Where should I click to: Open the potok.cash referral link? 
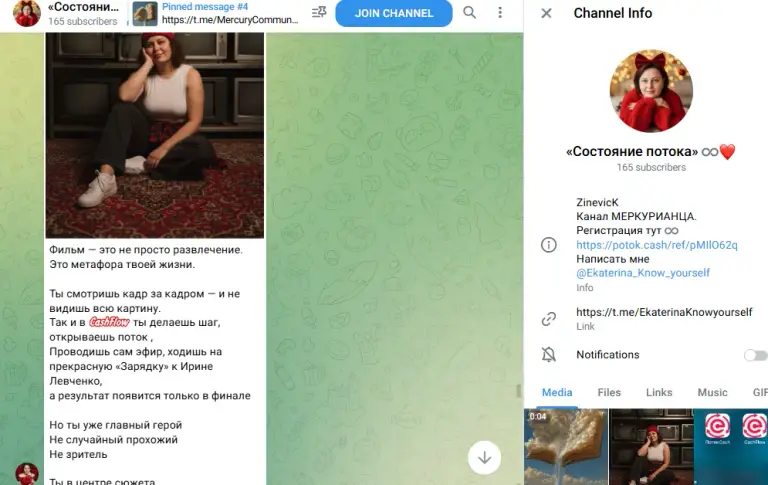(656, 245)
